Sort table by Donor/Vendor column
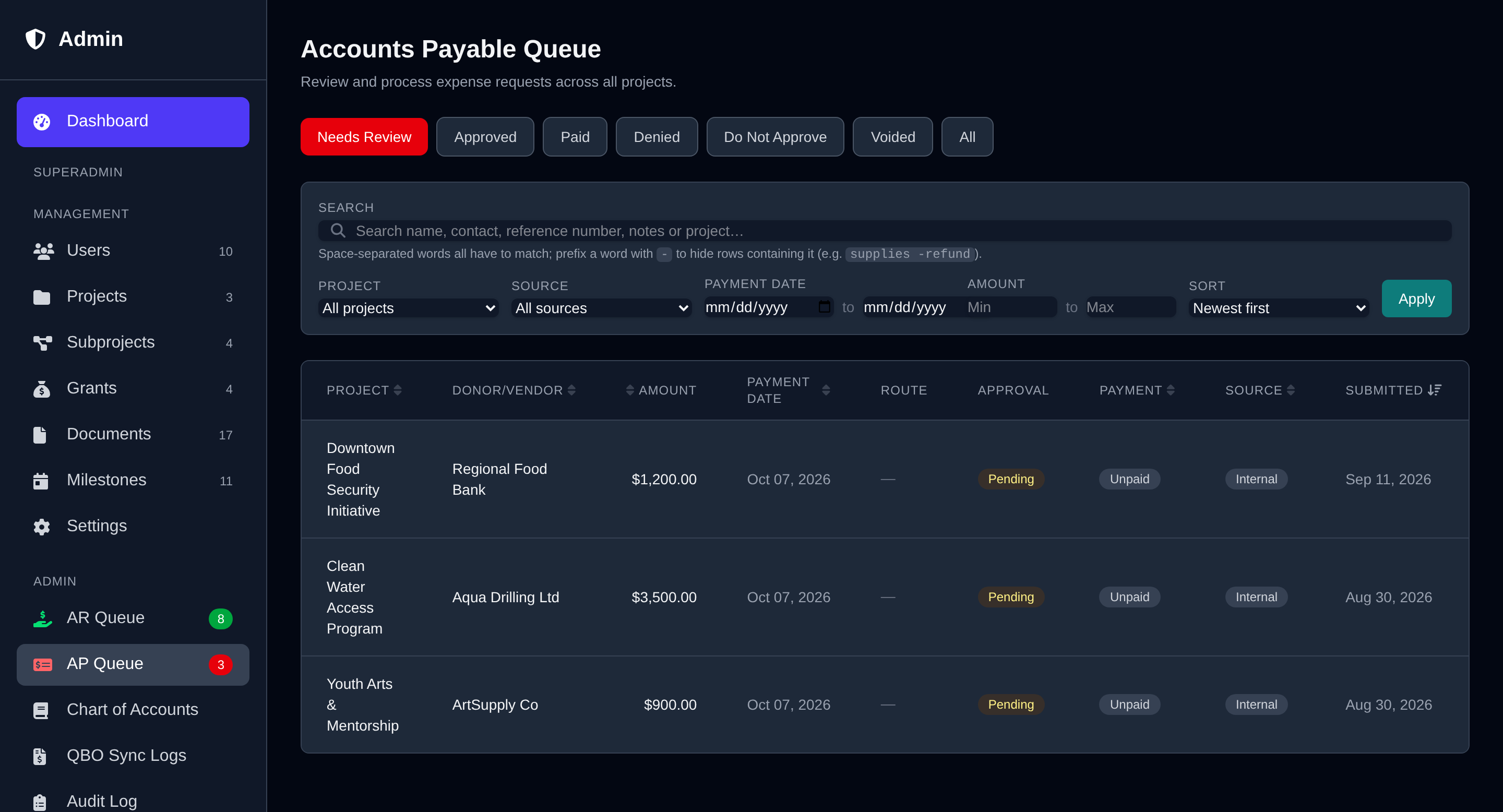1503x812 pixels. pyautogui.click(x=514, y=390)
